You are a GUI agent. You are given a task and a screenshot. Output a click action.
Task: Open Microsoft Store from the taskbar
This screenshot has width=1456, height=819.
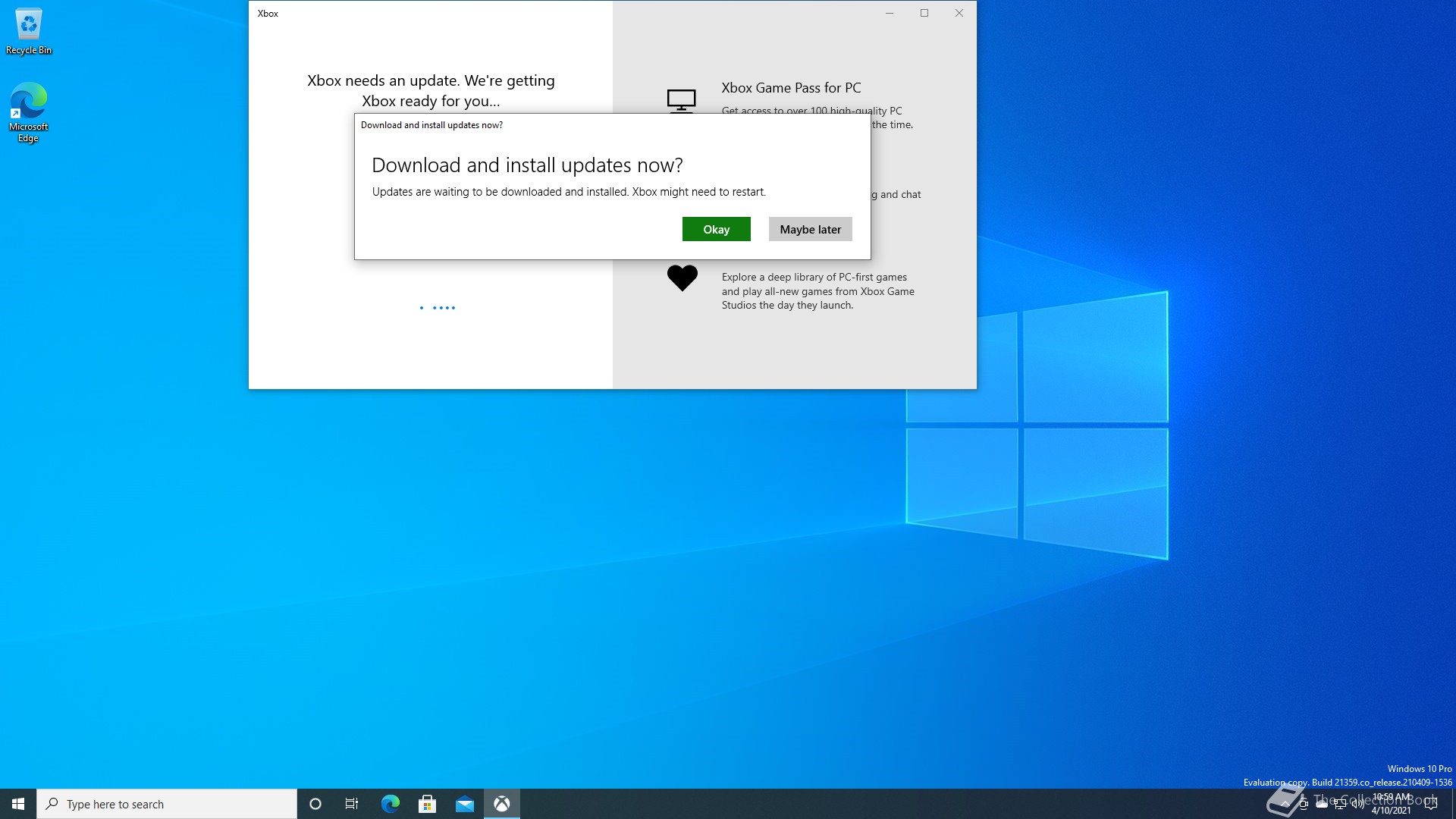pyautogui.click(x=427, y=804)
